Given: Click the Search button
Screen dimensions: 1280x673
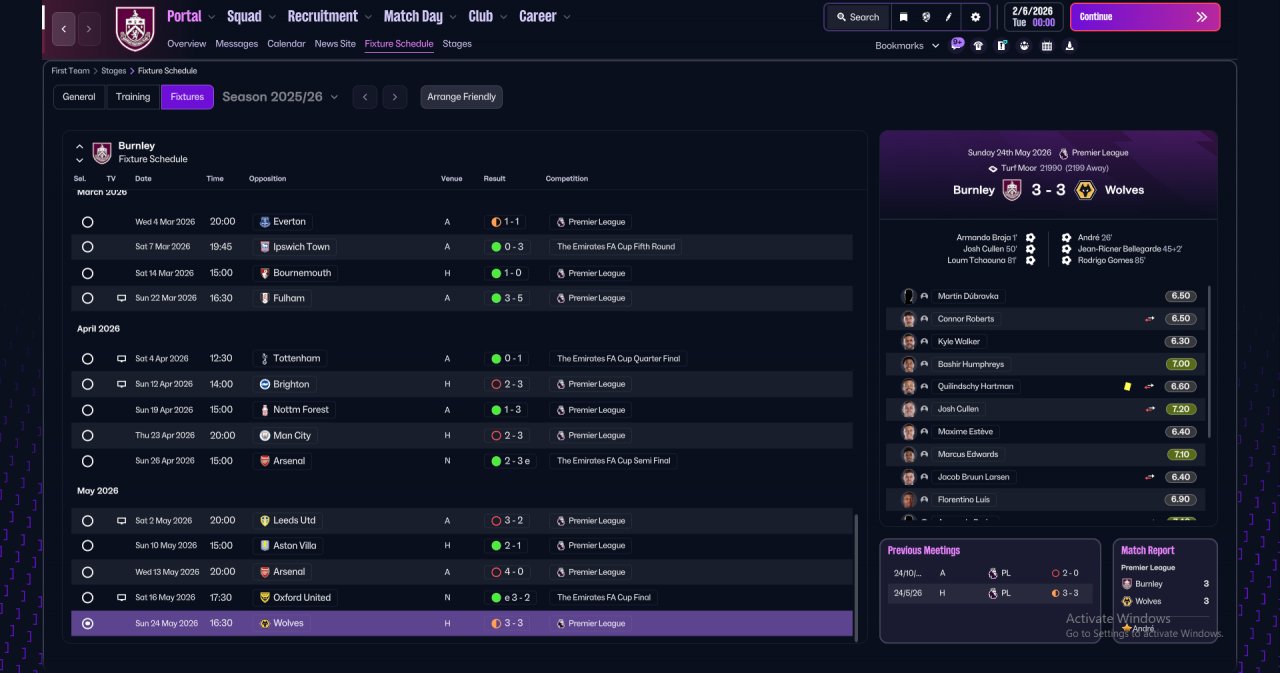Looking at the screenshot, I should [857, 17].
